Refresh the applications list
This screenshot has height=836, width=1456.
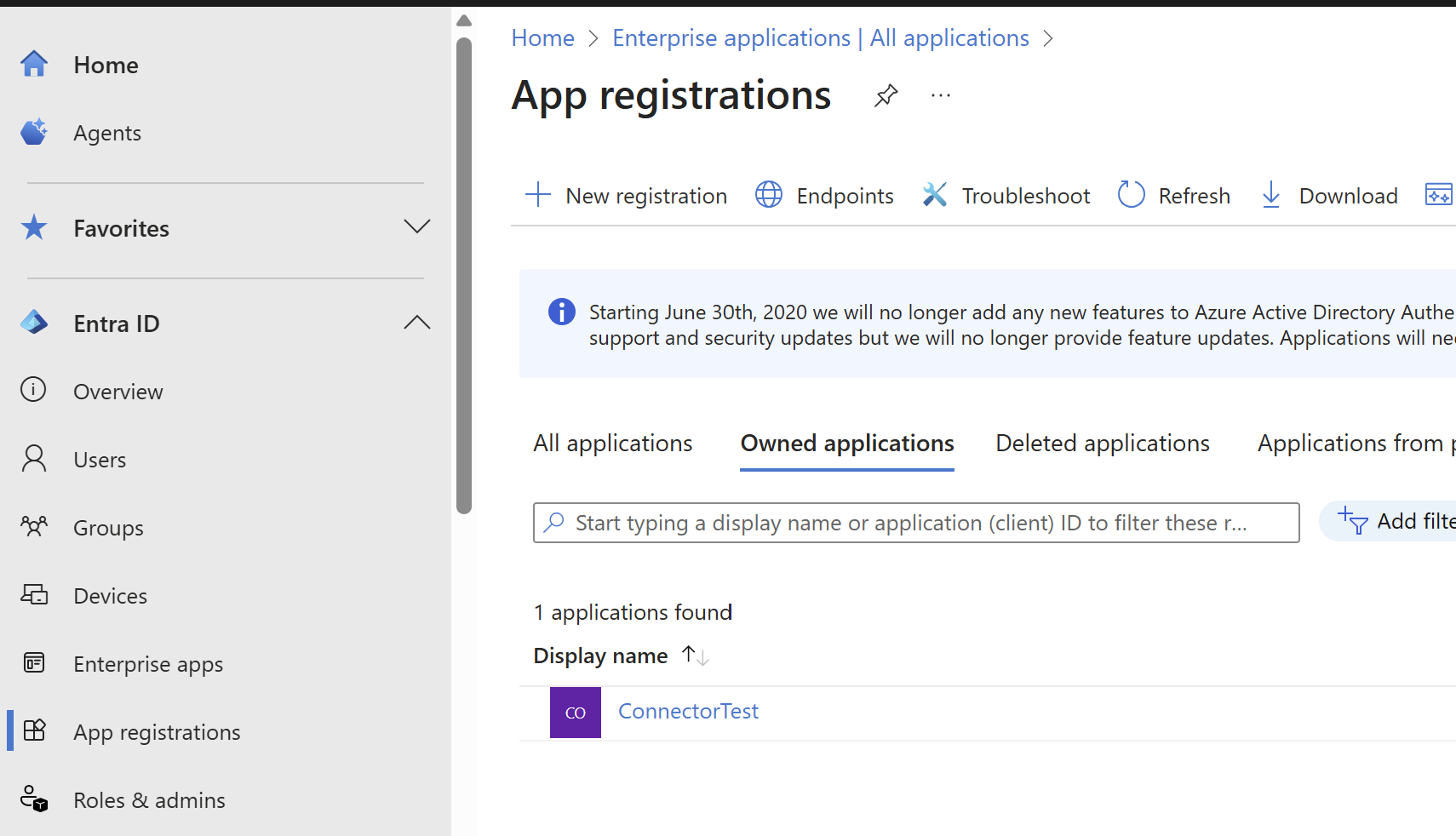click(1174, 195)
